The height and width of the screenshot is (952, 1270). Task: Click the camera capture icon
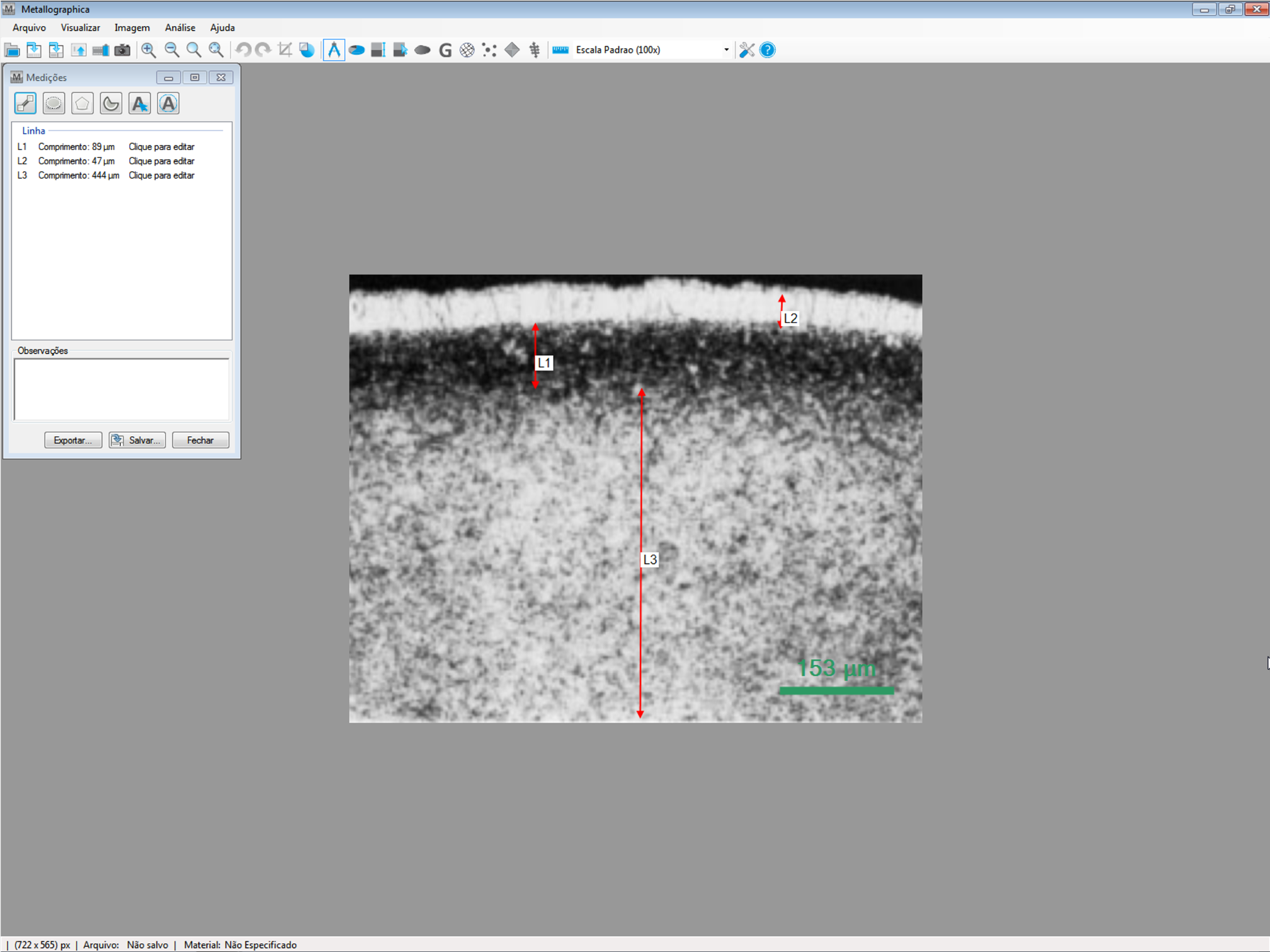coord(123,50)
